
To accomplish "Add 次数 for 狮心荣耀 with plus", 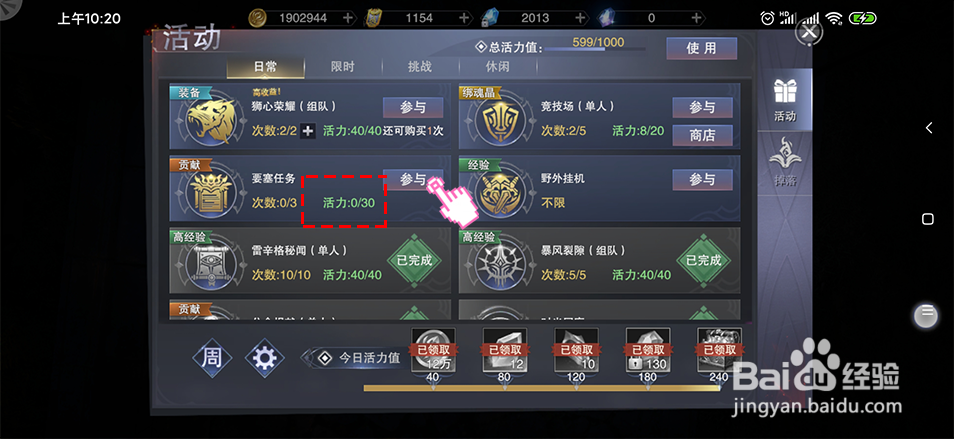I will coord(308,131).
